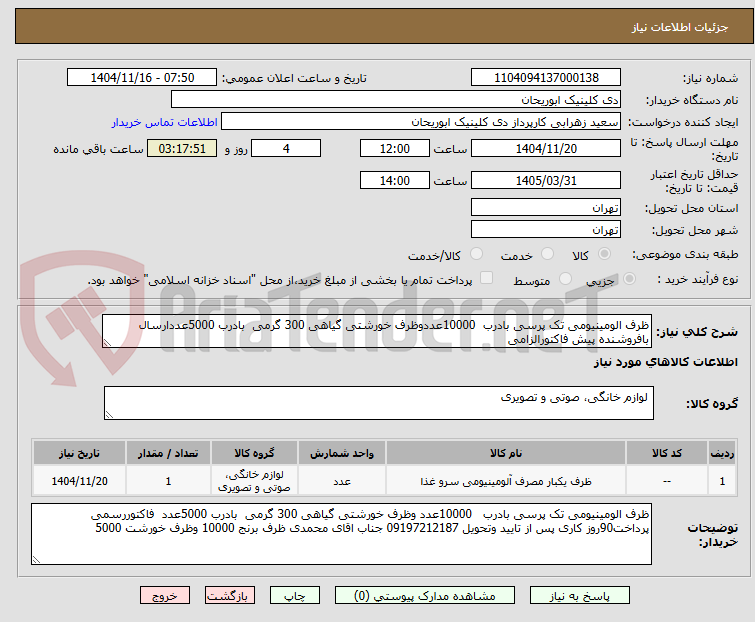The height and width of the screenshot is (622, 755).
Task: Click the ایجاد کننده درخواست field
Action: pos(421,122)
